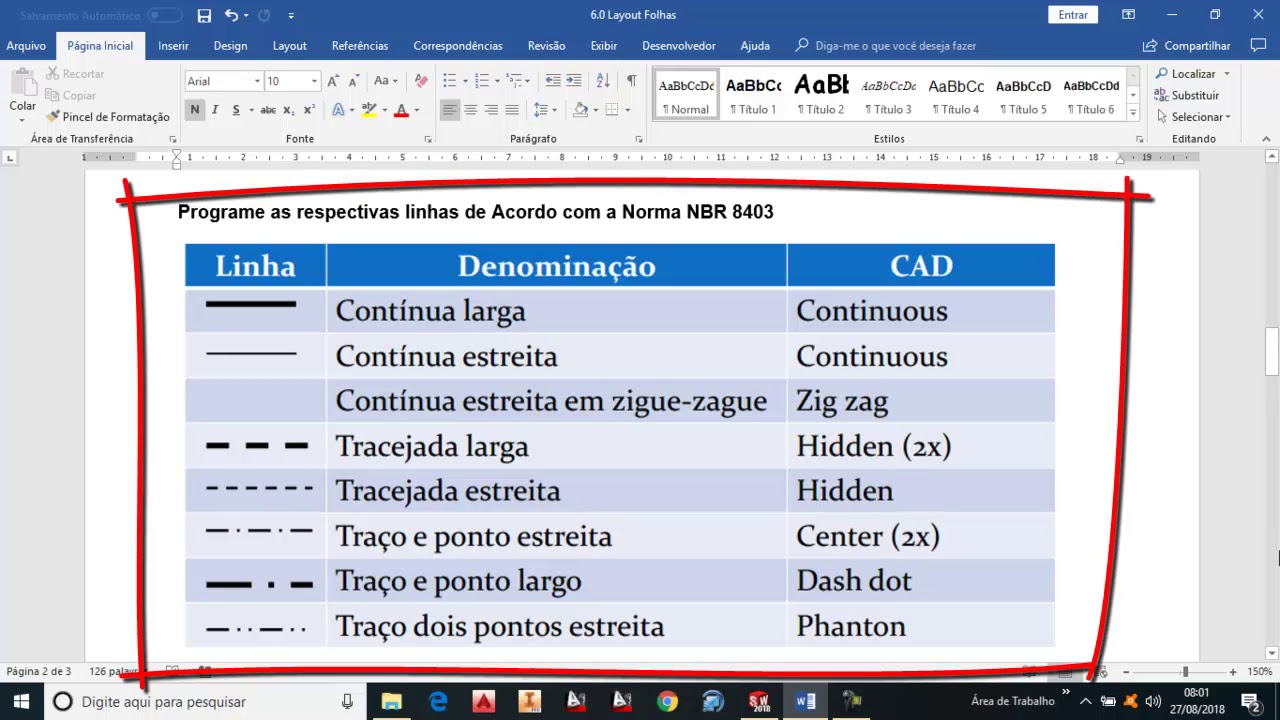Align text left
Viewport: 1280px width, 720px height.
(x=449, y=110)
